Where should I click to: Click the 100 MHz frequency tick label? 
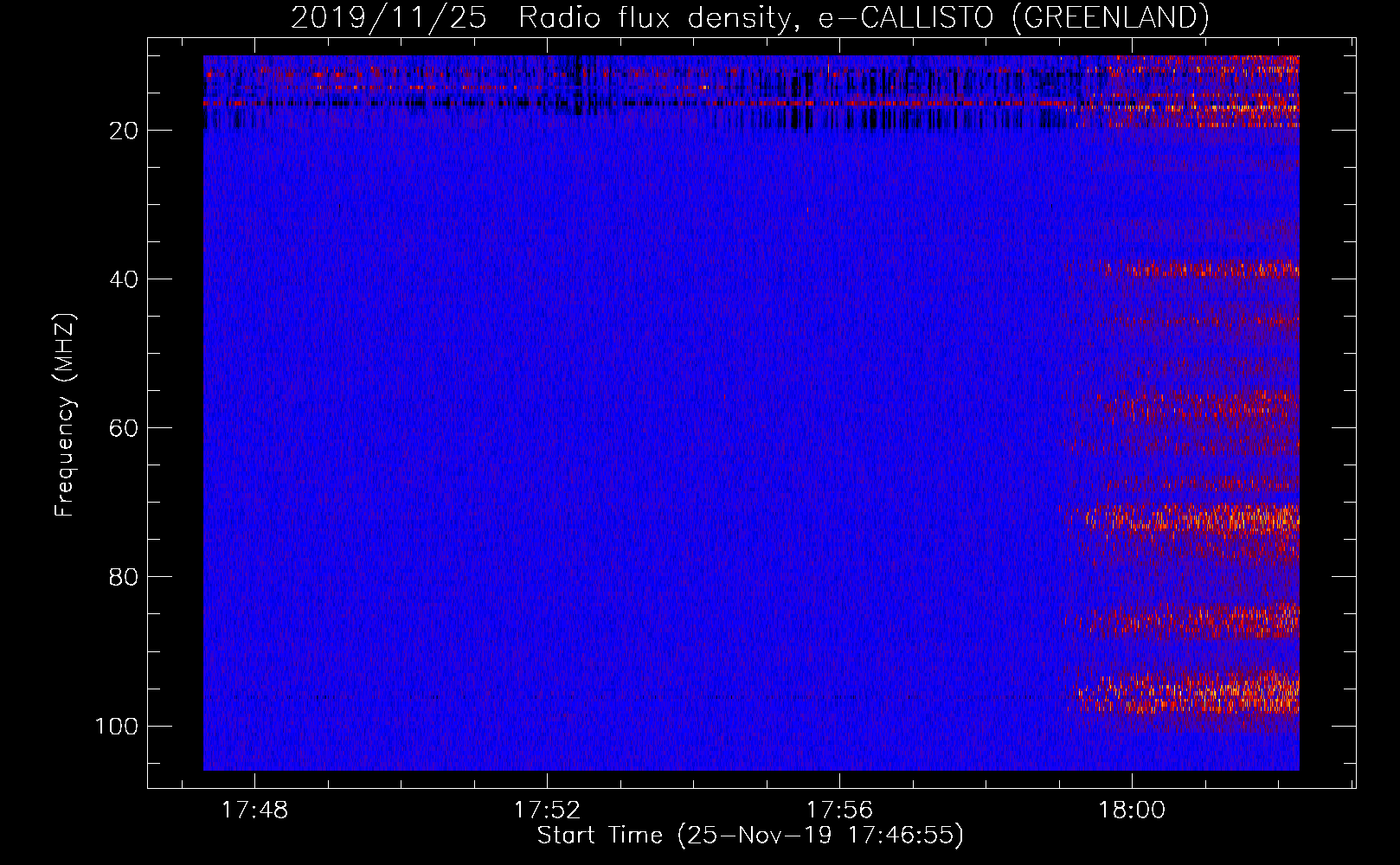[117, 726]
